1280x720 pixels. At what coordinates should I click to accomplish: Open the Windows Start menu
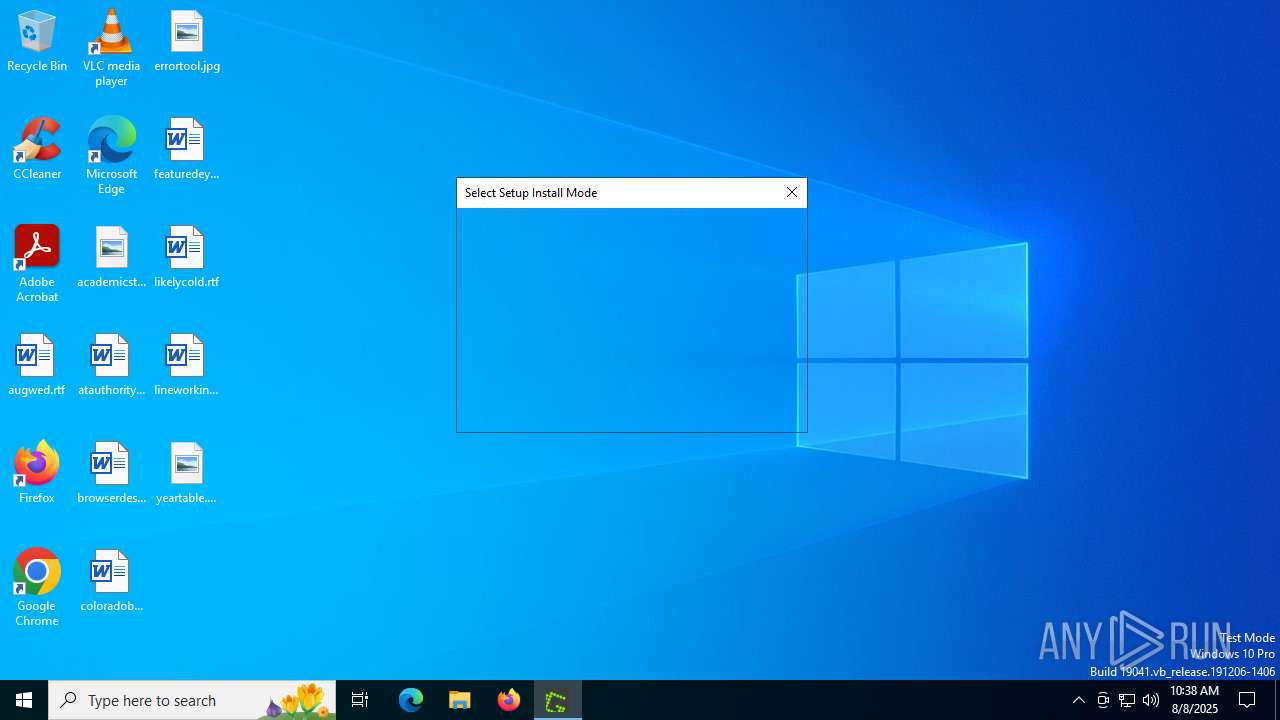pos(24,700)
